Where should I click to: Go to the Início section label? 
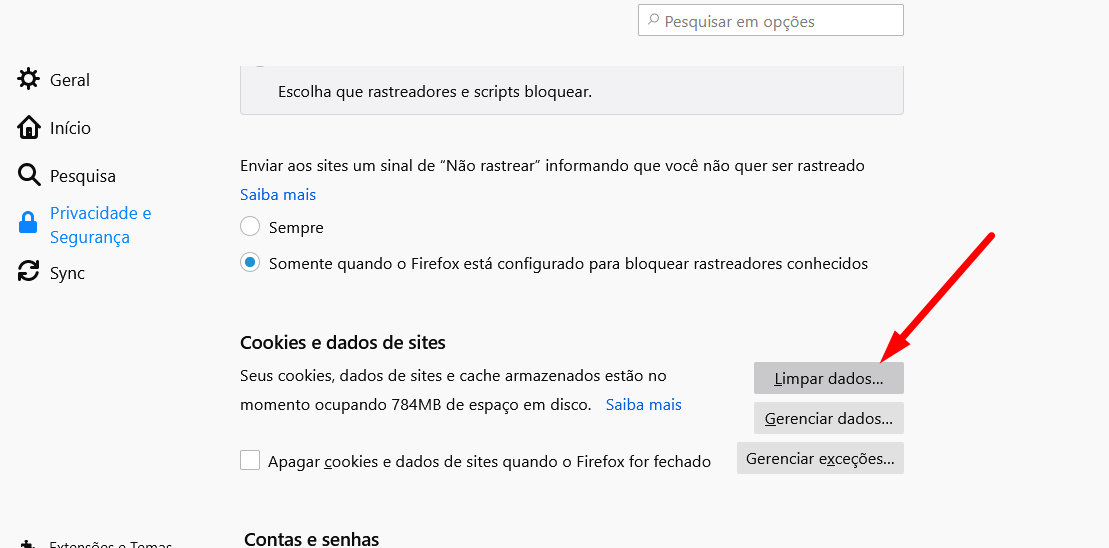[70, 128]
